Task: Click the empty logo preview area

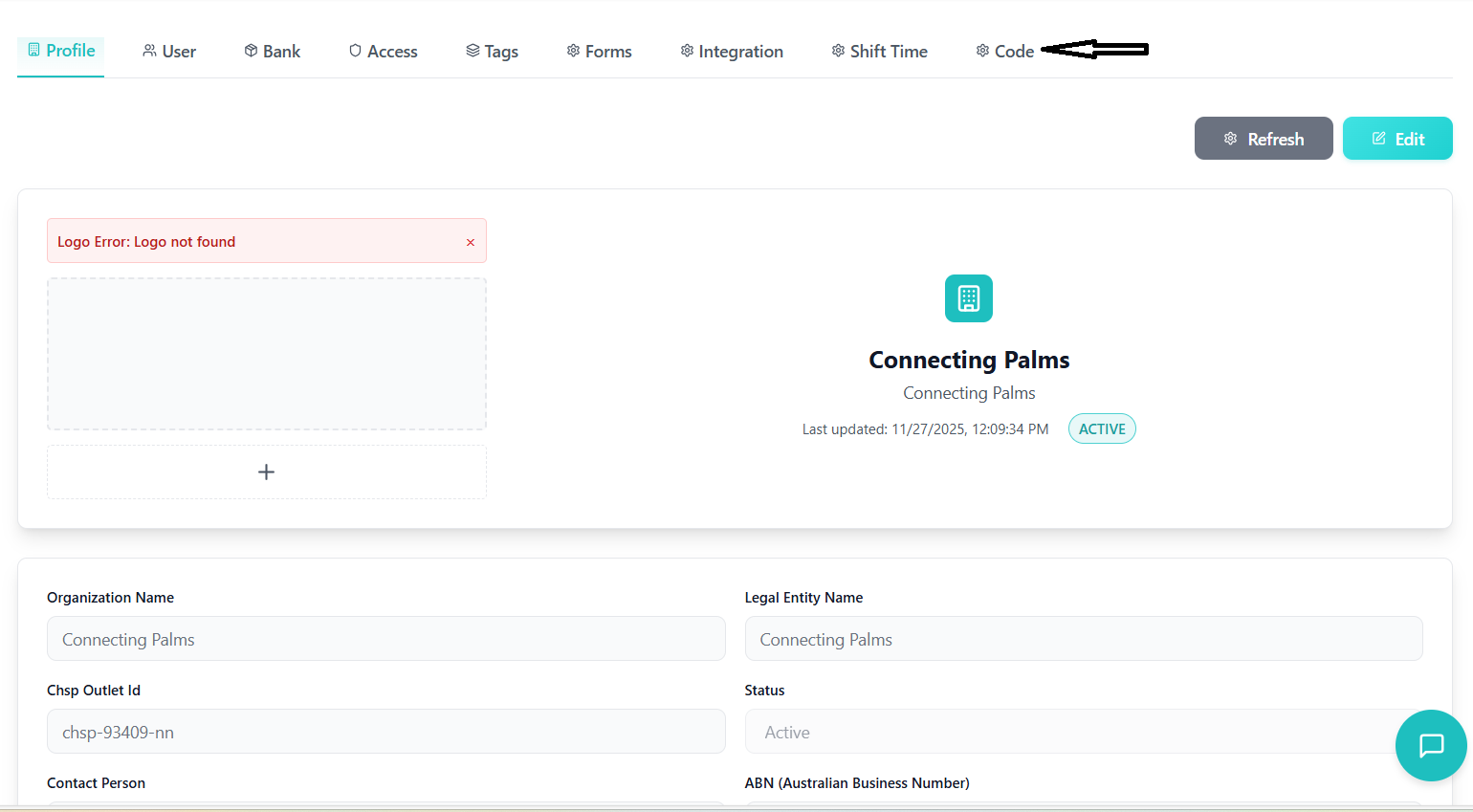Action: point(266,354)
